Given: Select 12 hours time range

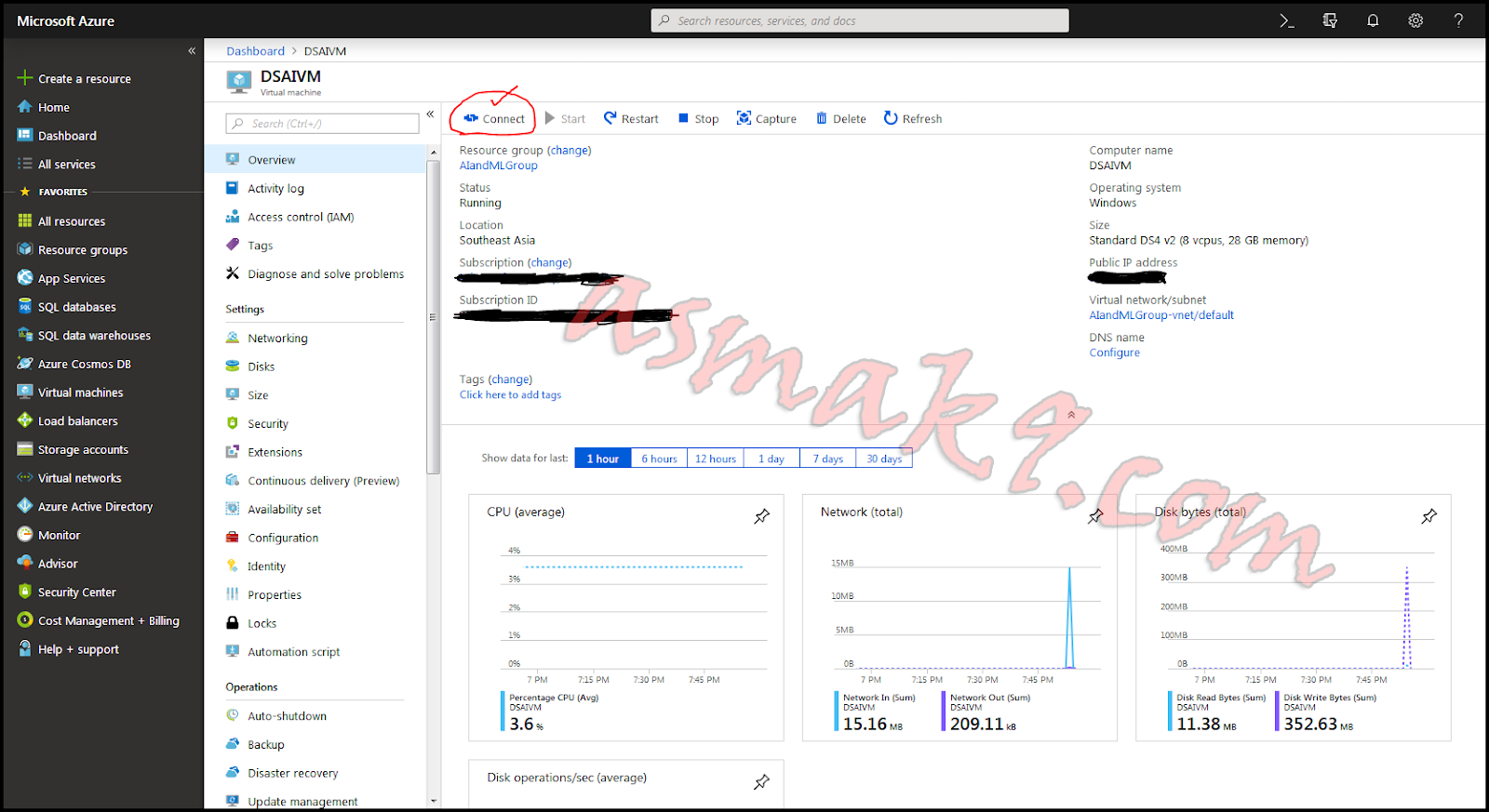Looking at the screenshot, I should (x=715, y=459).
